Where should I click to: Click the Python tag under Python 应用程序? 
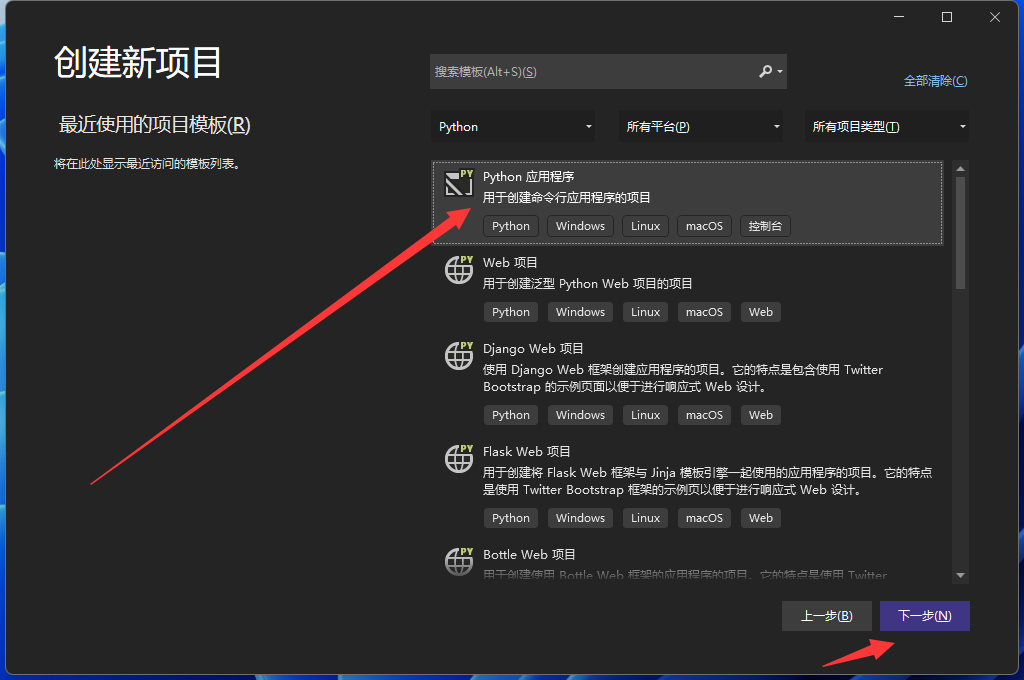pyautogui.click(x=511, y=226)
